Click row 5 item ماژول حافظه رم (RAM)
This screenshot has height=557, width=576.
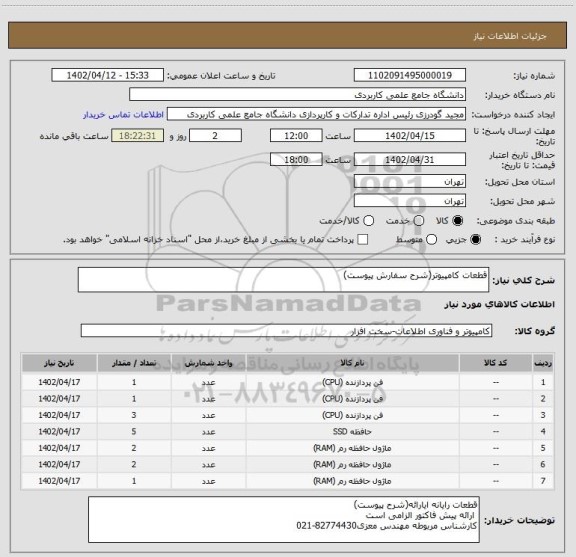pyautogui.click(x=352, y=448)
